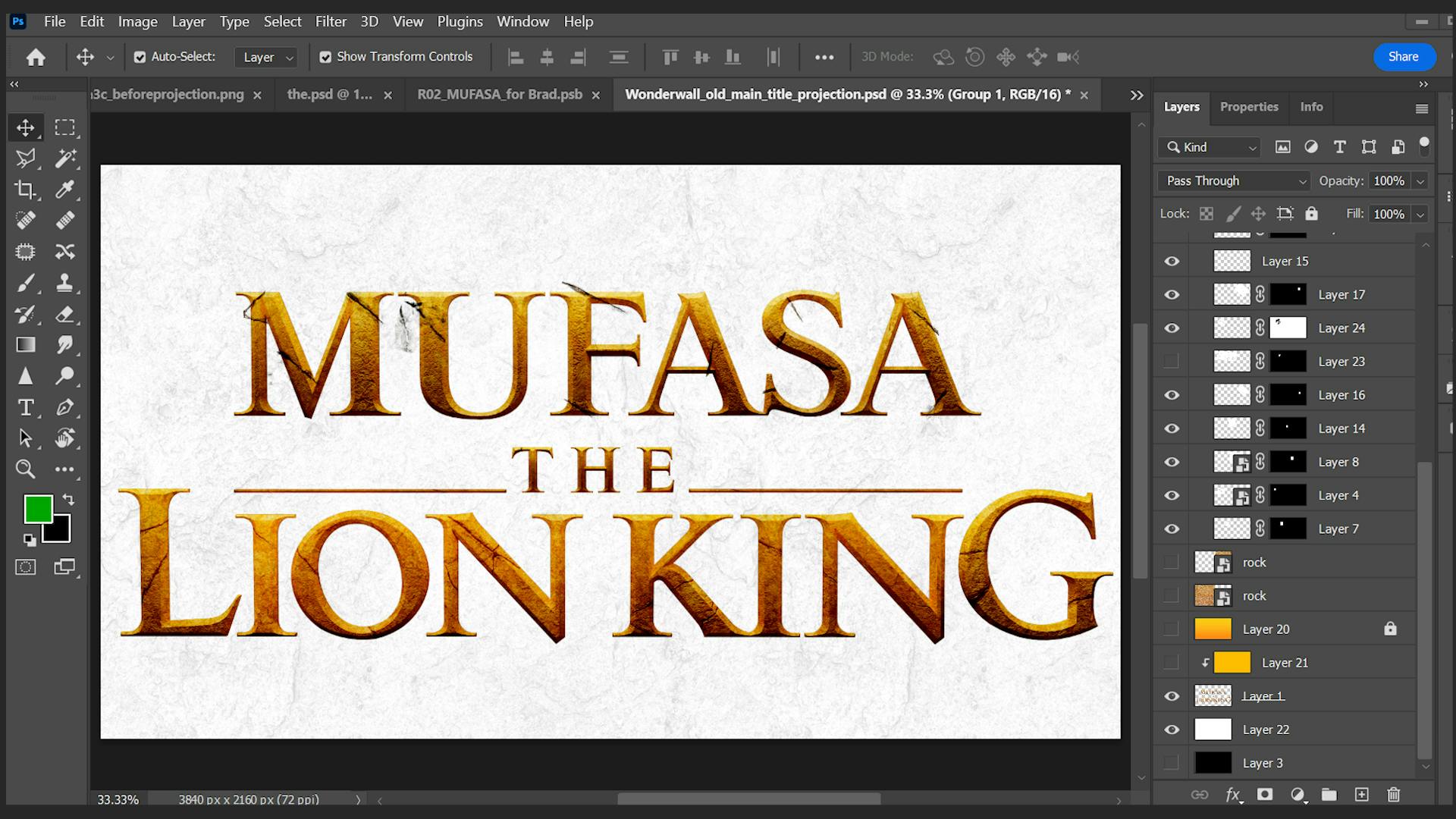This screenshot has width=1456, height=819.
Task: Select the Eyedropper tool
Action: tap(65, 190)
